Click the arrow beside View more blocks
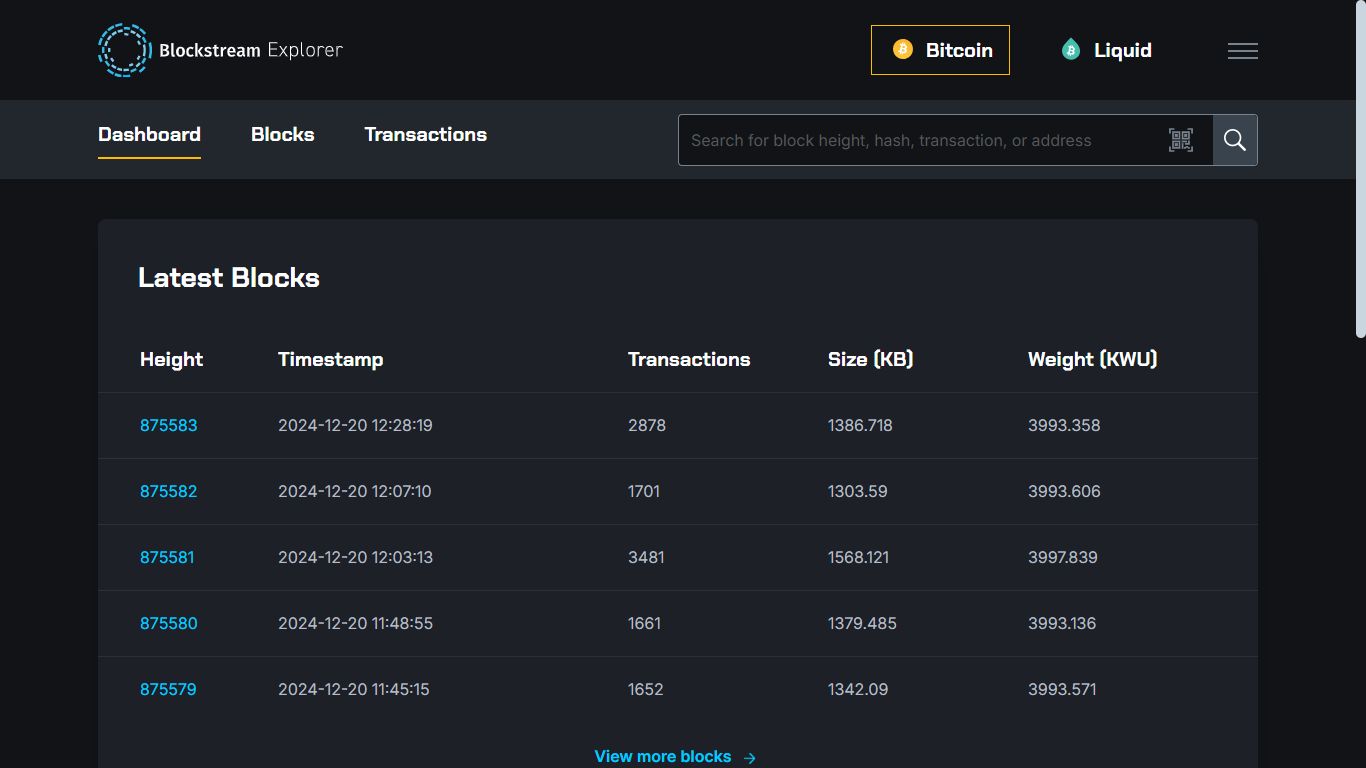The width and height of the screenshot is (1366, 768). point(750,758)
